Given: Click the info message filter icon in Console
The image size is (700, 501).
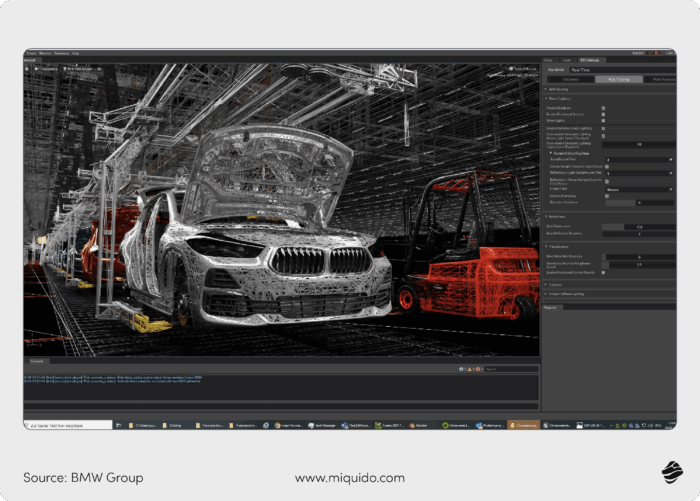Looking at the screenshot, I should [461, 369].
